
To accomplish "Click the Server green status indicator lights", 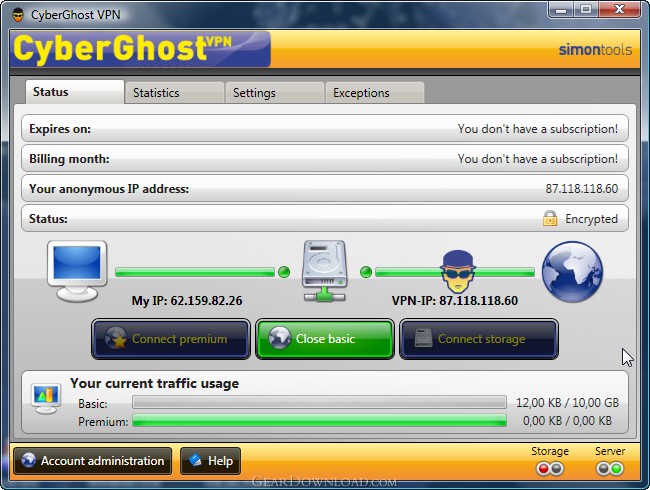I will (610, 469).
